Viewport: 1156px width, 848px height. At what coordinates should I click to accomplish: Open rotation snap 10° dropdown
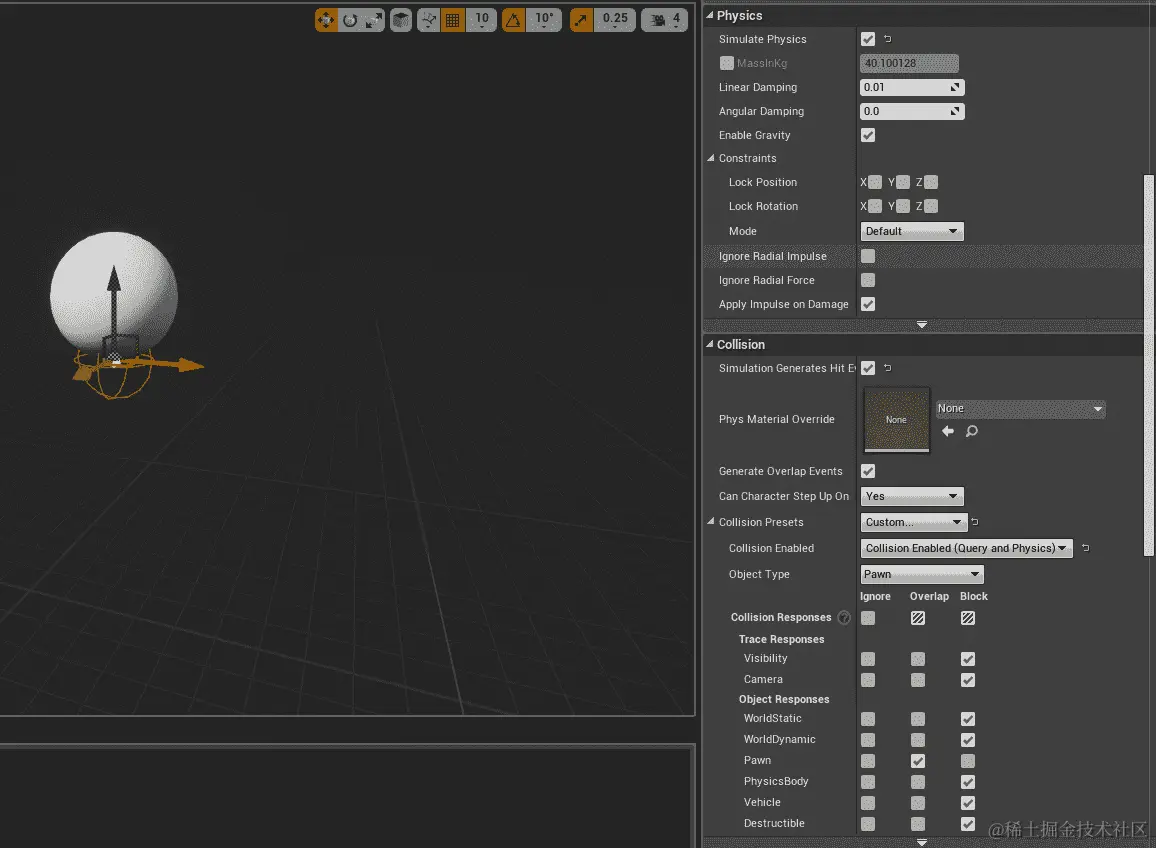point(544,20)
